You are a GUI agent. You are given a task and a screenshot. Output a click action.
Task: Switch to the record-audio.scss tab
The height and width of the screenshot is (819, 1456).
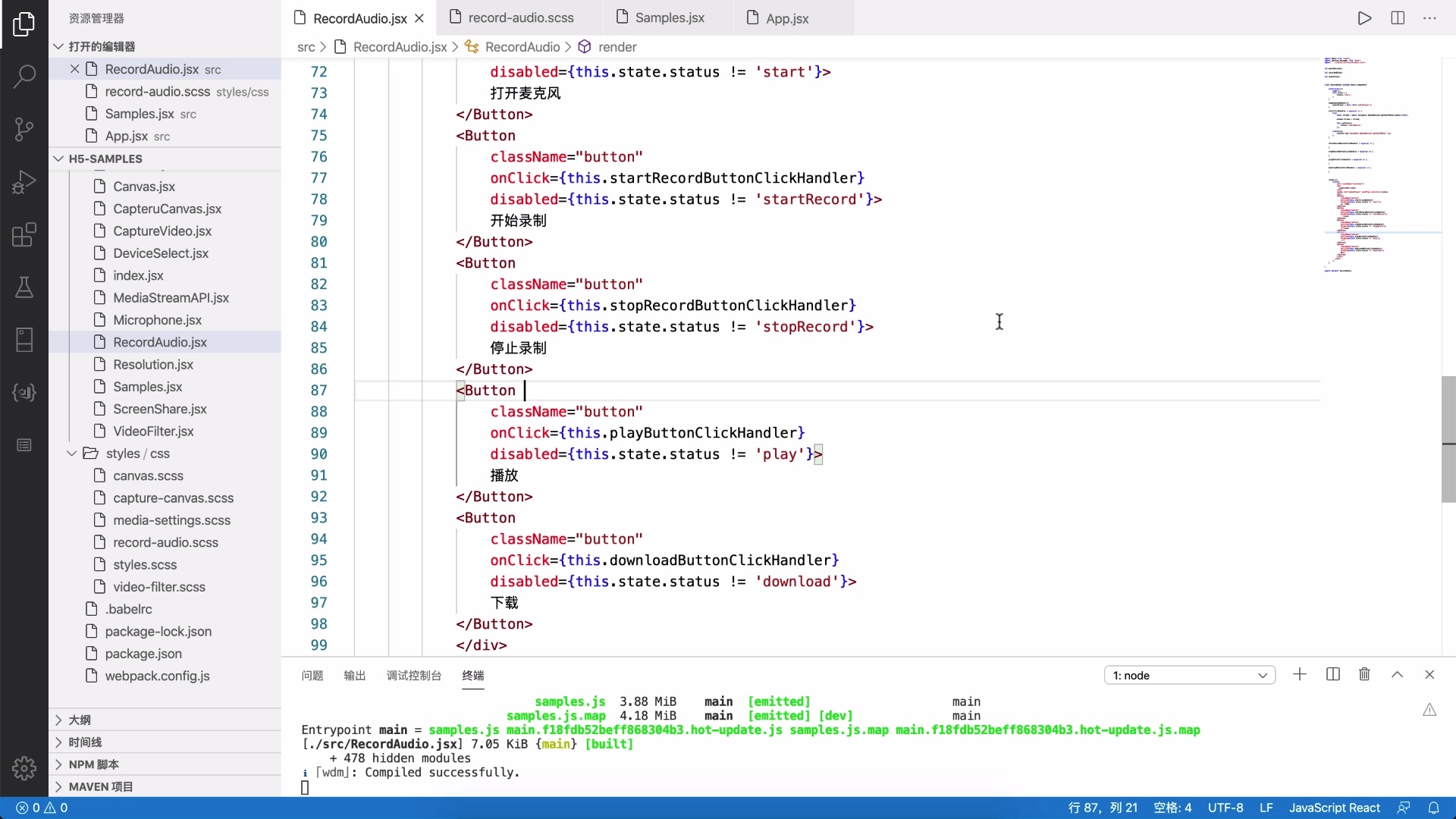[x=521, y=17]
